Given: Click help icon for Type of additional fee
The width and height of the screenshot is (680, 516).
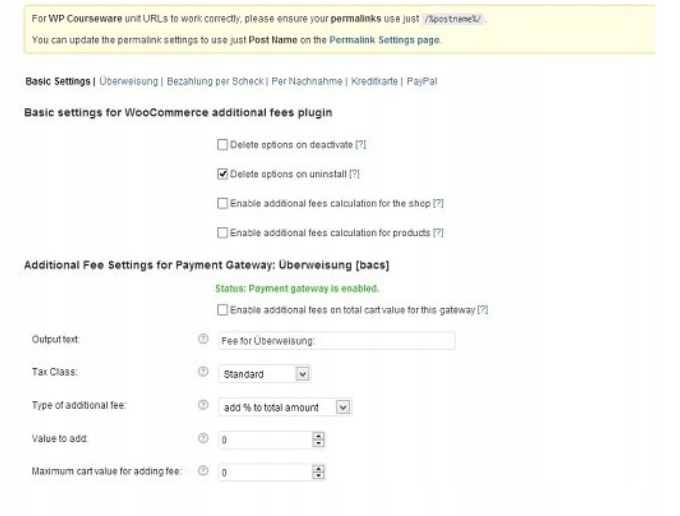Looking at the screenshot, I should point(204,407).
